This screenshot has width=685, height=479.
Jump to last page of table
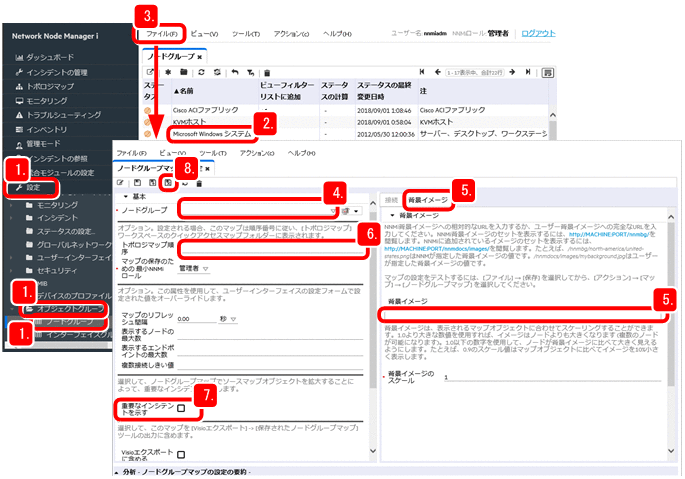(528, 72)
